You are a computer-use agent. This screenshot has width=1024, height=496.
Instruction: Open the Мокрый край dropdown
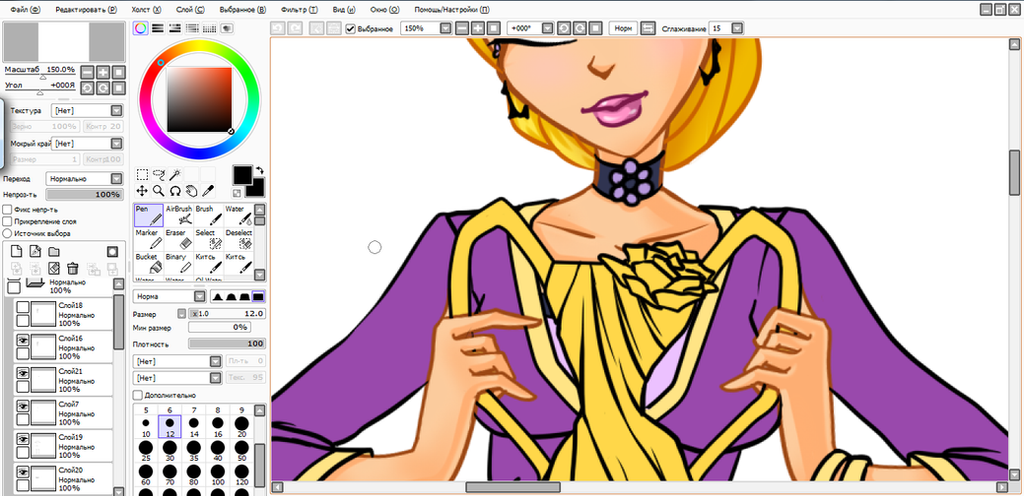tap(88, 143)
